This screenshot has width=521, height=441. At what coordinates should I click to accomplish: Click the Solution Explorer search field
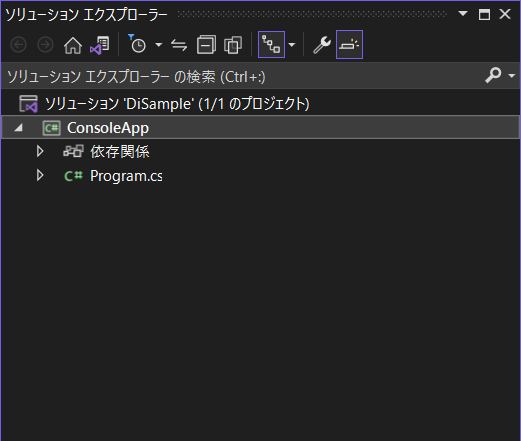[x=243, y=77]
